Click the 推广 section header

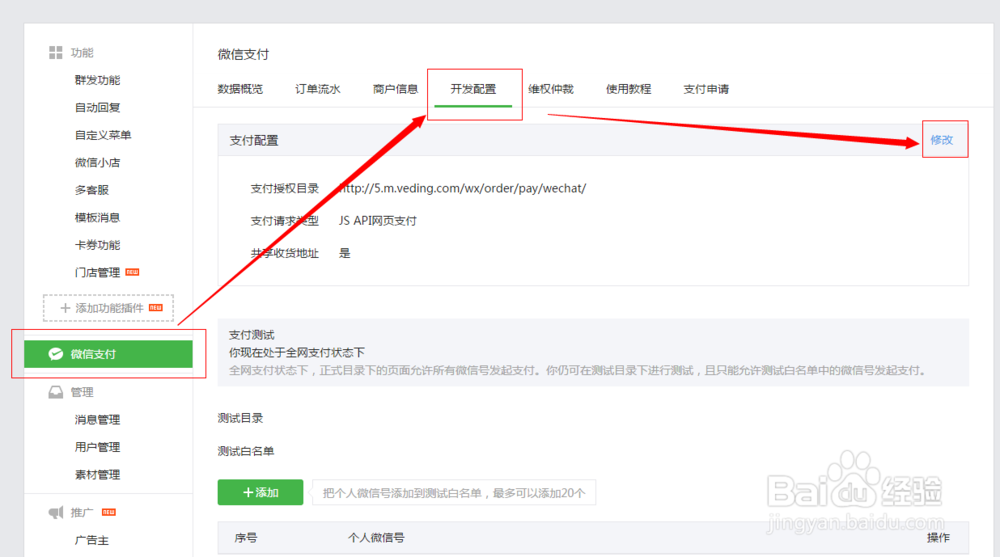(82, 512)
